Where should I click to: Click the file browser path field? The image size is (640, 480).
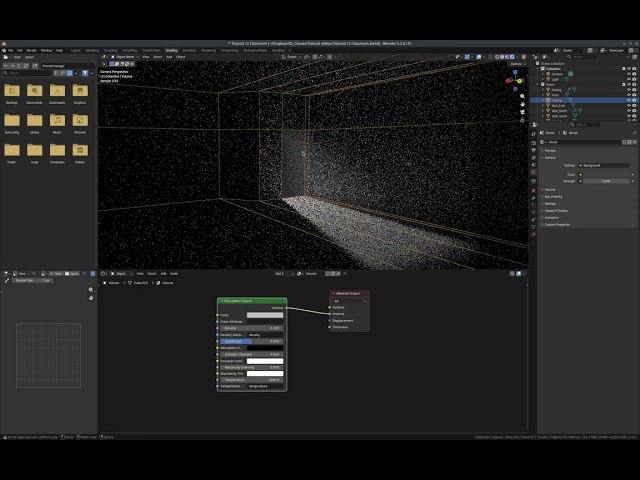click(x=67, y=66)
